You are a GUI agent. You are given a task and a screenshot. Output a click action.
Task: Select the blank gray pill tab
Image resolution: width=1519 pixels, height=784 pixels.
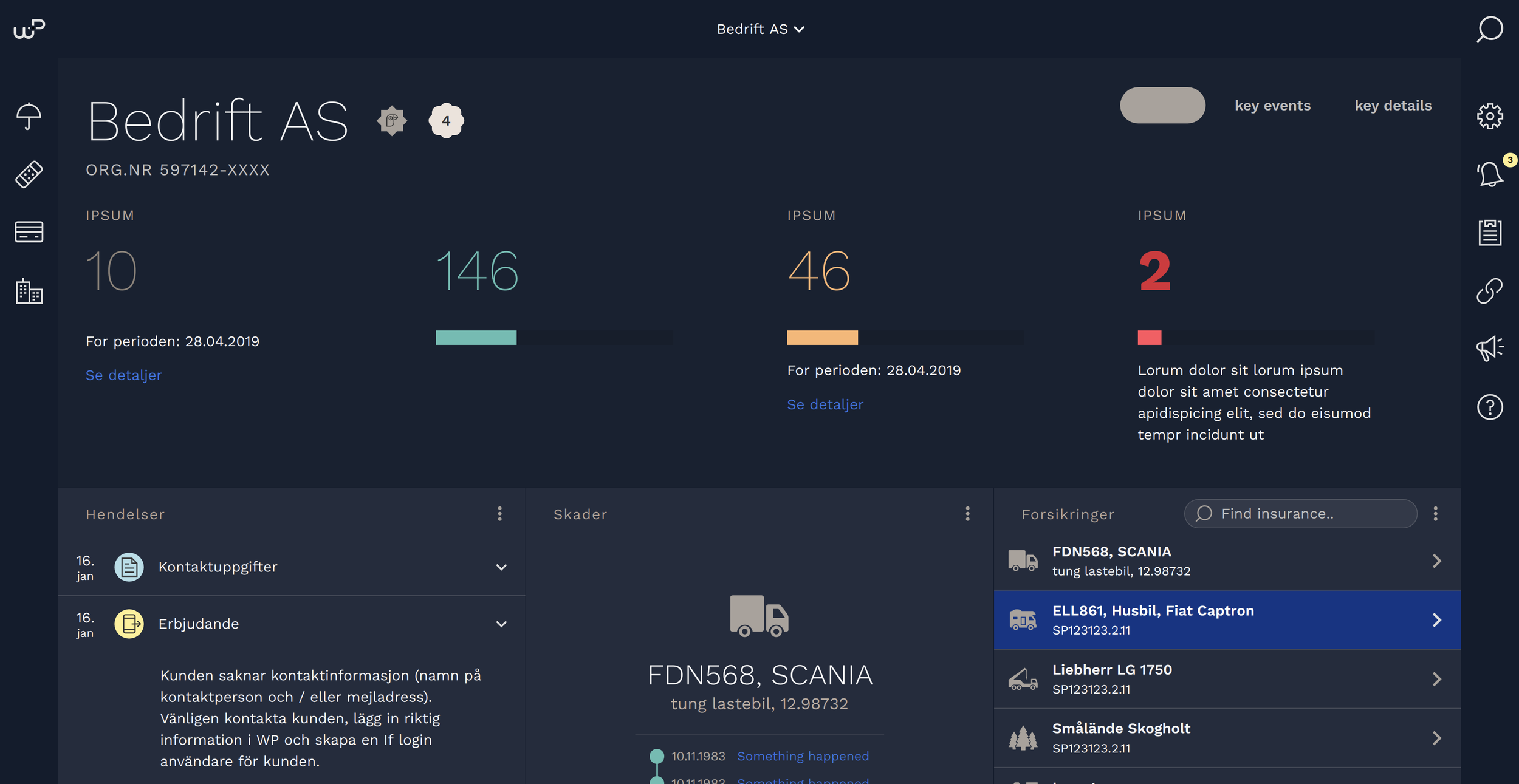tap(1162, 106)
